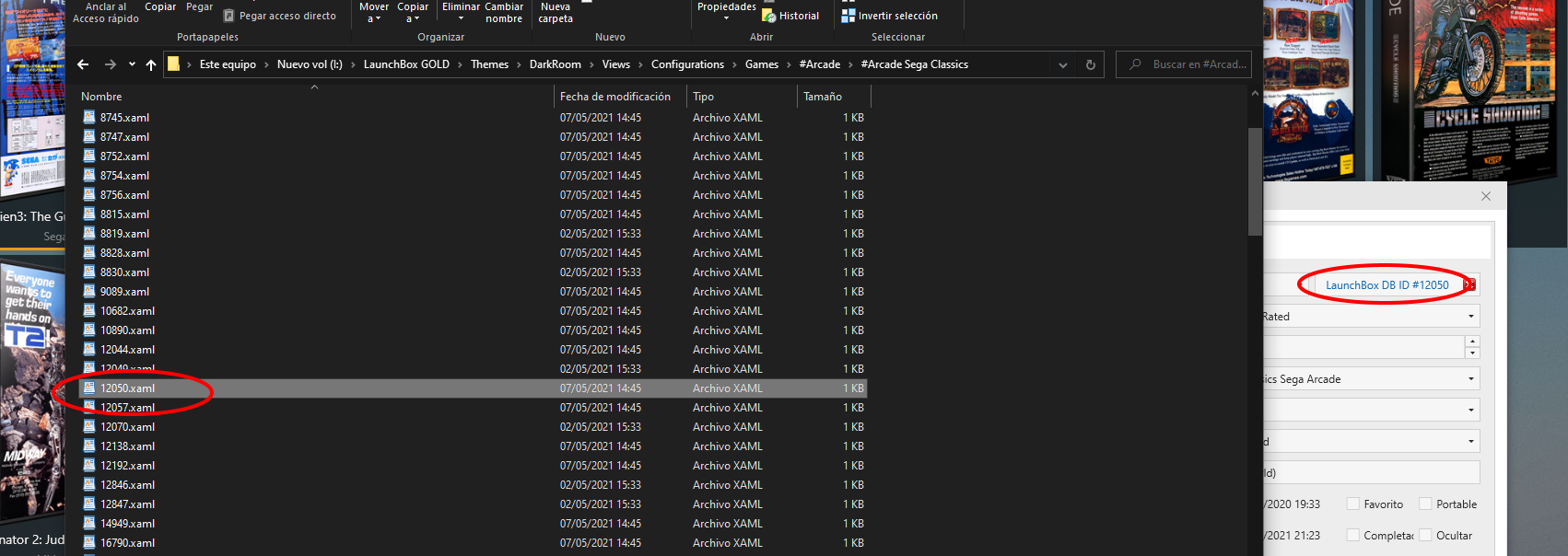Viewport: 1568px width, 556px height.
Task: Click the icon of 9089.xaml
Action: pyautogui.click(x=89, y=291)
